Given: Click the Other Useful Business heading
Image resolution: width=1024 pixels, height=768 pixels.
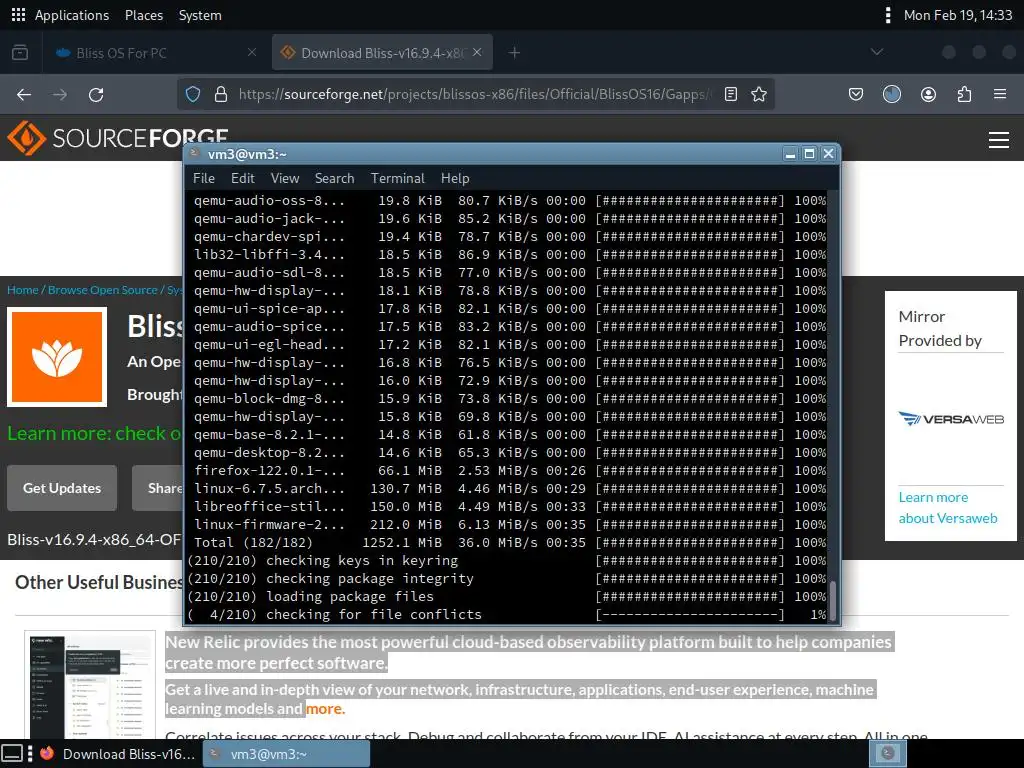Looking at the screenshot, I should tap(99, 582).
